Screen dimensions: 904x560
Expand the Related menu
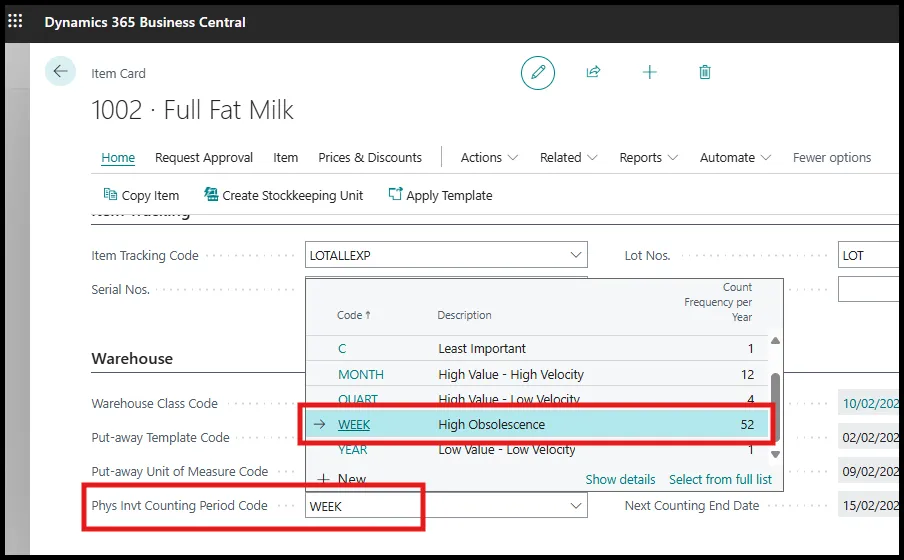click(x=568, y=157)
